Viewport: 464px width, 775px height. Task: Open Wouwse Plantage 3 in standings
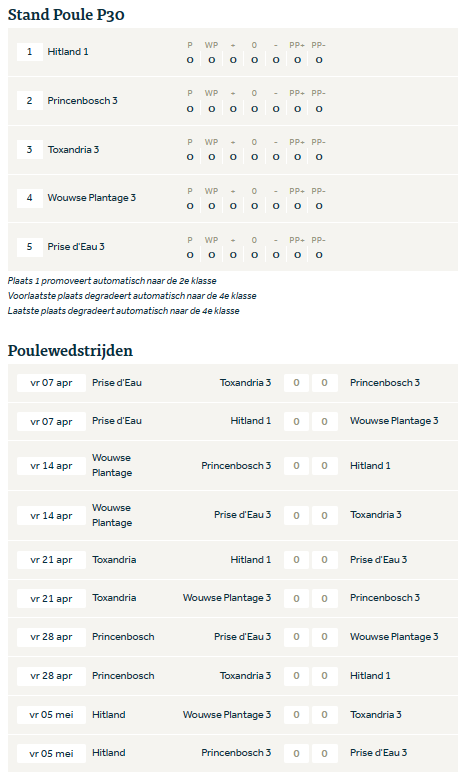coord(91,198)
